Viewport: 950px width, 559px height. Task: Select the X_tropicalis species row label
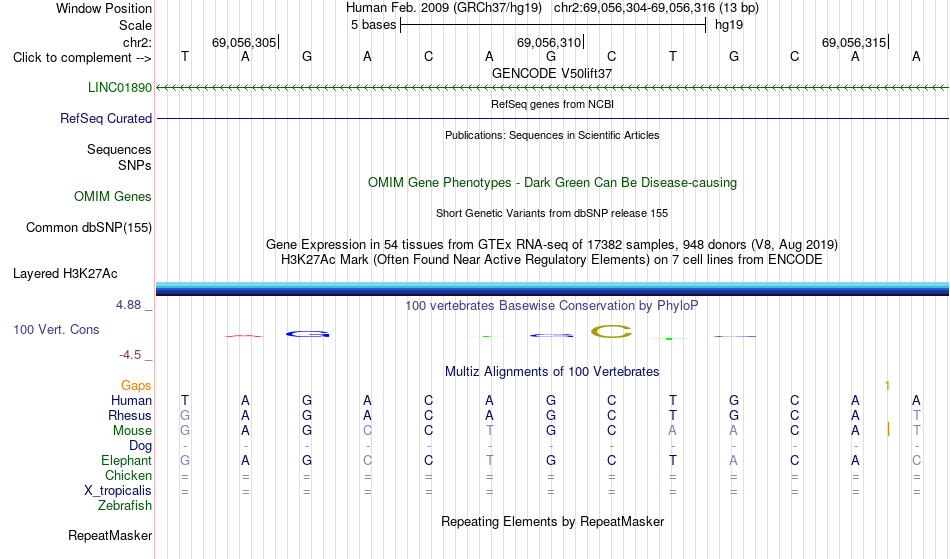(118, 491)
